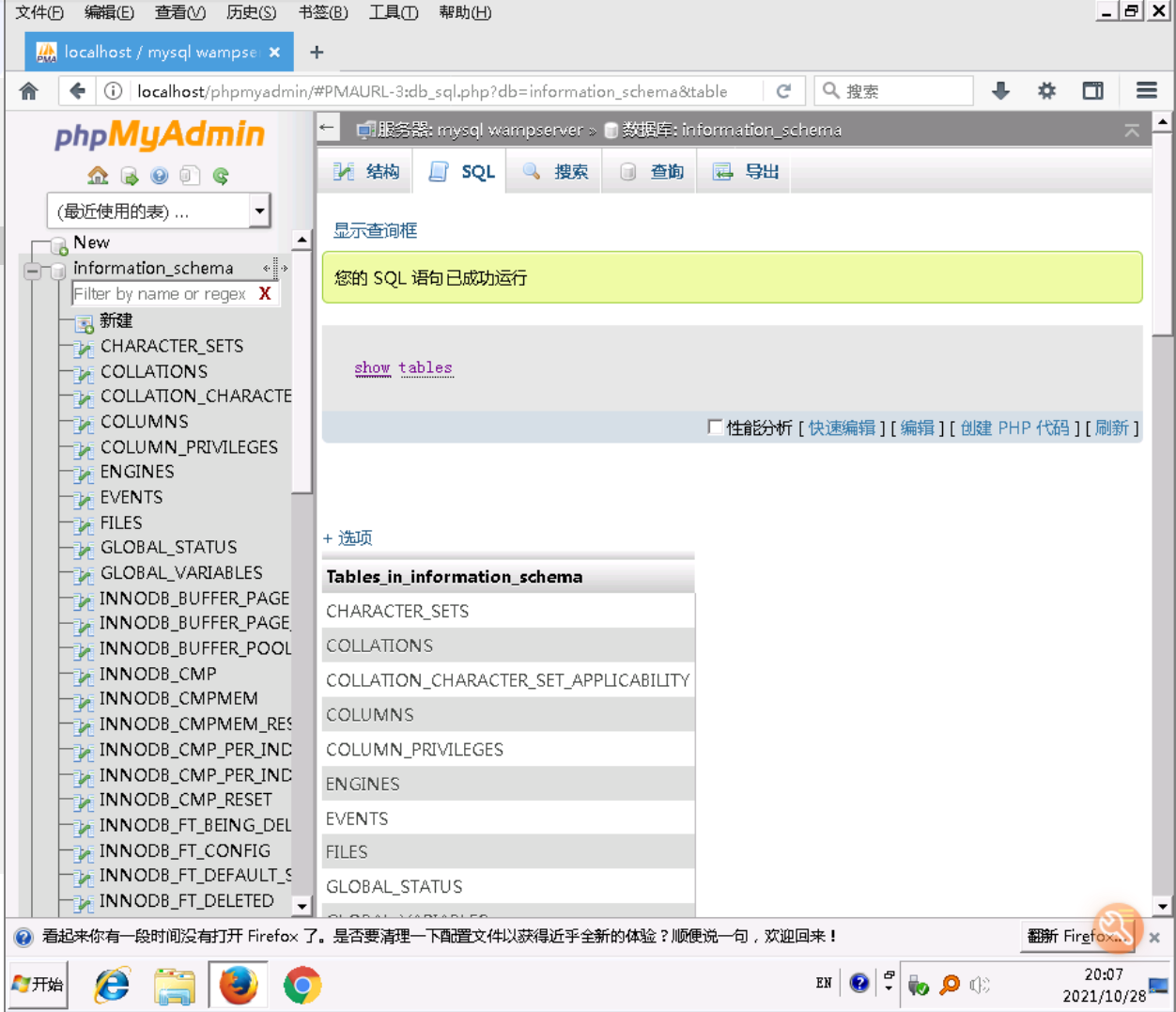The width and height of the screenshot is (1176, 1012).
Task: Open phpMyAdmin documentation question-mark icon
Action: coord(160,176)
